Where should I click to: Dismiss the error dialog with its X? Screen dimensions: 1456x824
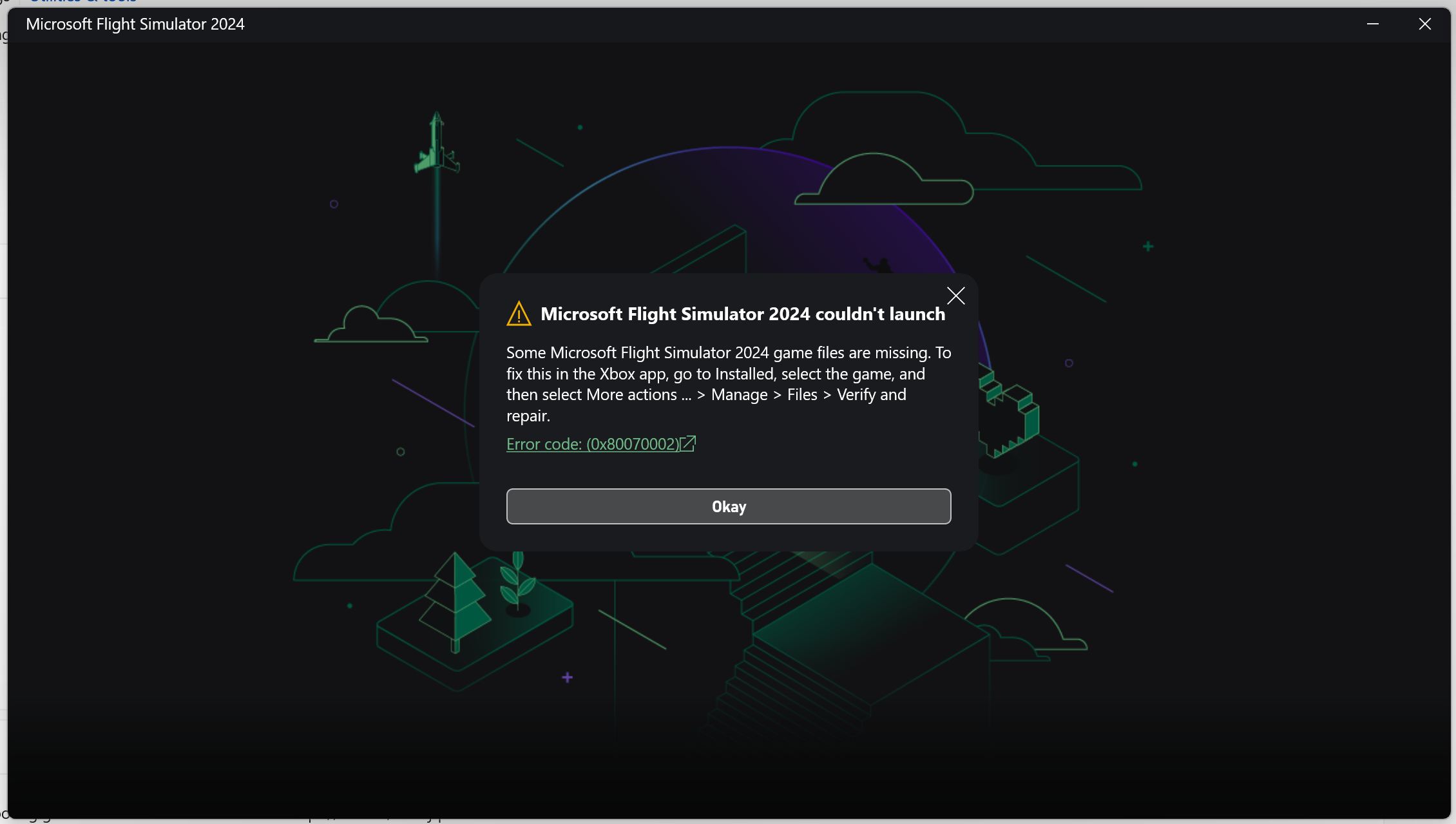click(955, 296)
